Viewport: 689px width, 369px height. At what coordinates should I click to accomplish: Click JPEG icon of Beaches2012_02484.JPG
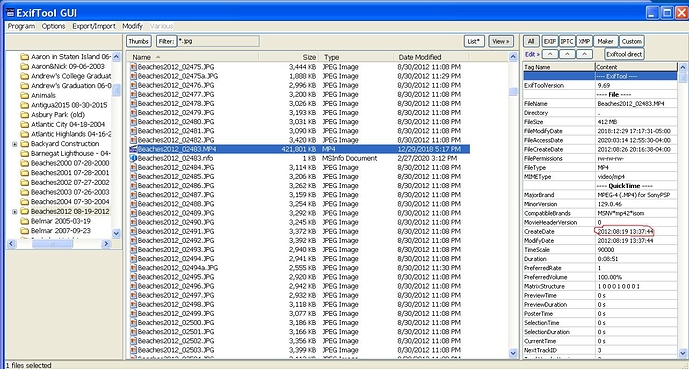[x=134, y=167]
